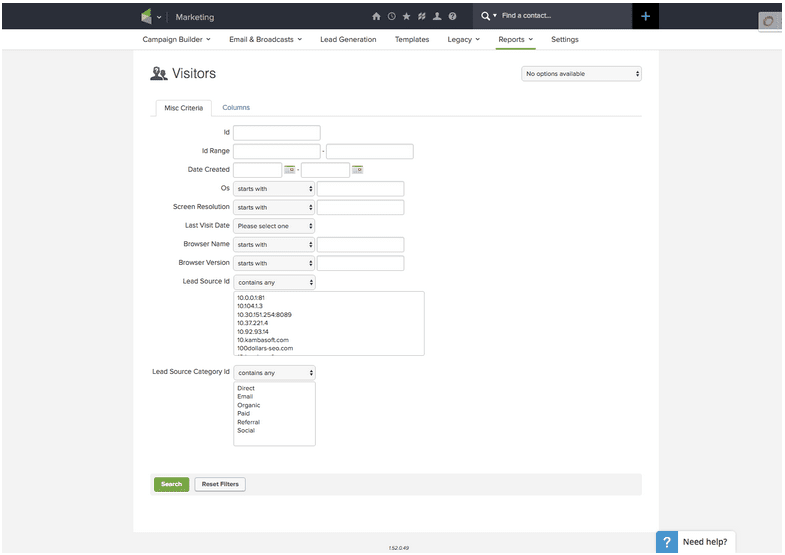Open the first Date Created calendar picker
Viewport: 785px width, 555px height.
click(x=290, y=170)
